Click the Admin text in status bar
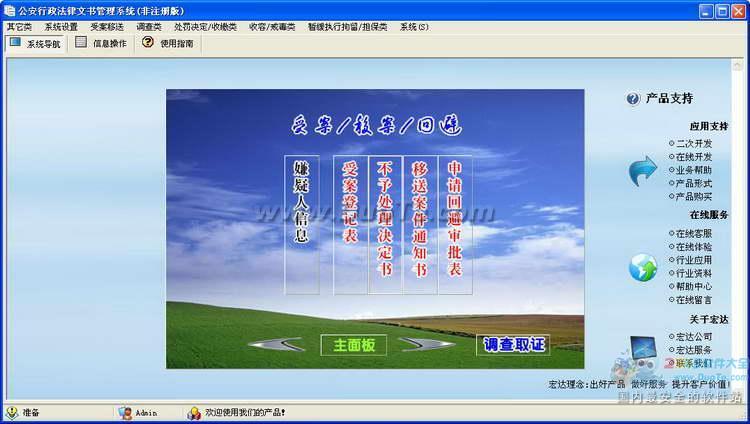The height and width of the screenshot is (424, 750). (x=146, y=413)
